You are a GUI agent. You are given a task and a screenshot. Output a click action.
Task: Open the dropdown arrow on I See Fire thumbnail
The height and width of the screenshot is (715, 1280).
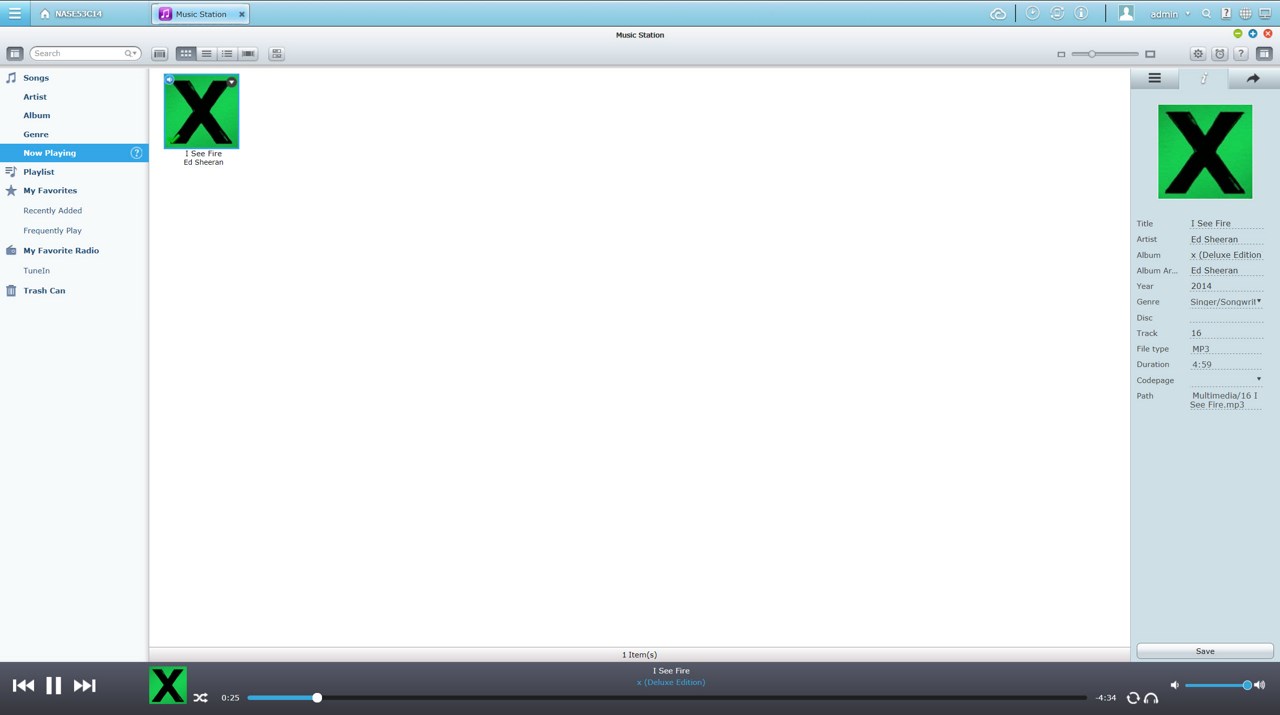pyautogui.click(x=232, y=82)
